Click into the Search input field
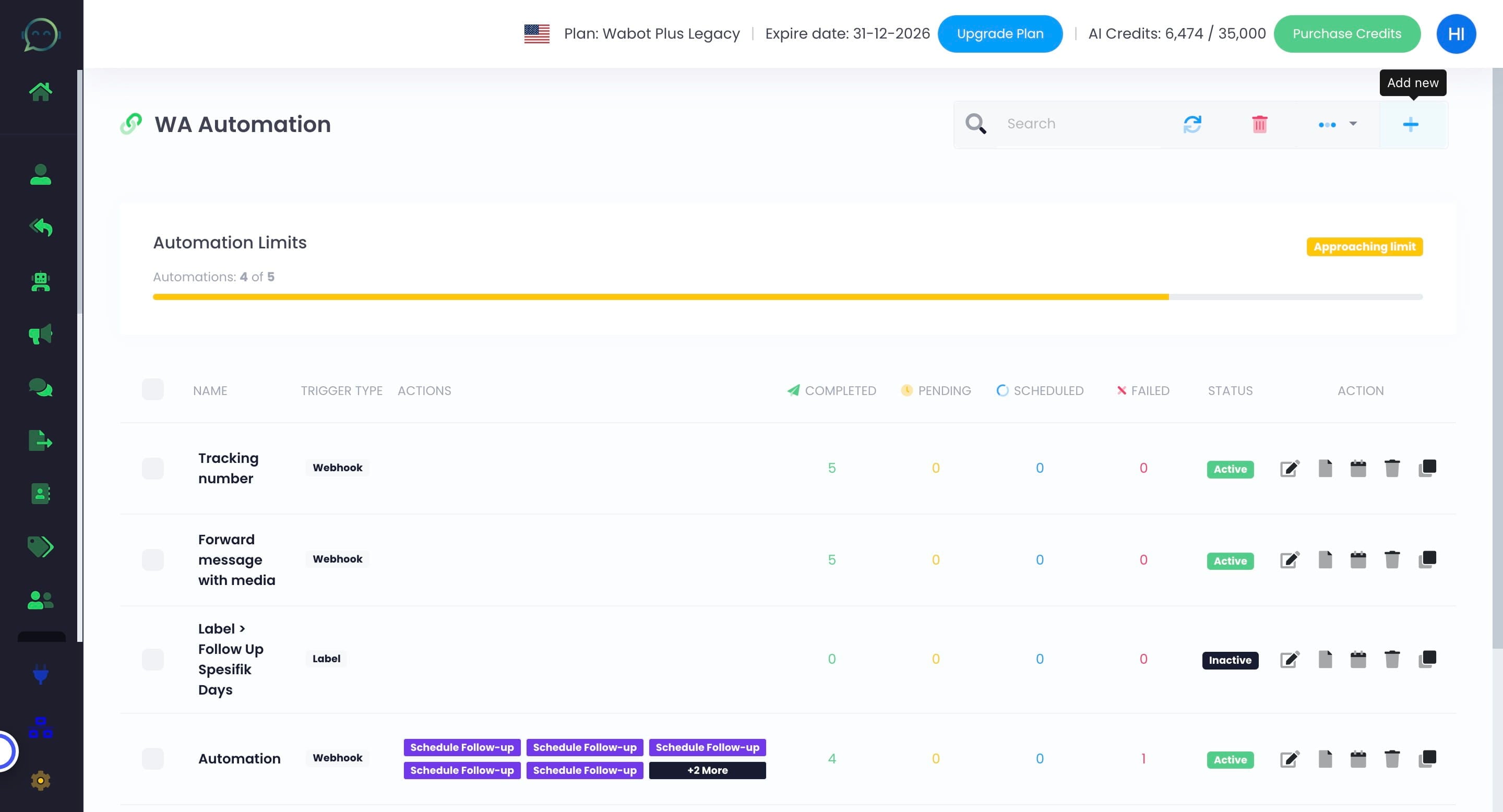 click(1079, 124)
